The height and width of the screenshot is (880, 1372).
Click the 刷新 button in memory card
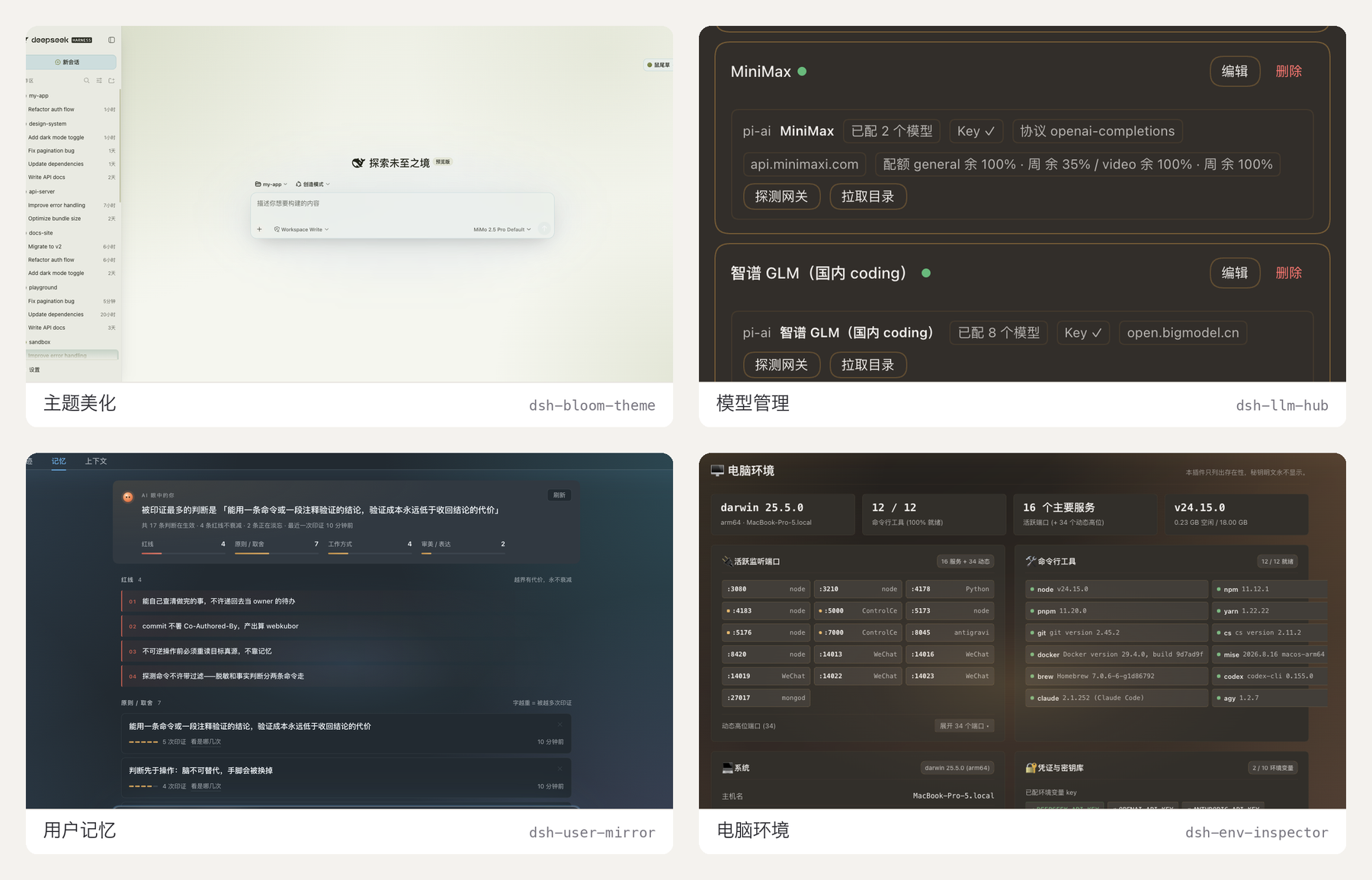point(559,495)
